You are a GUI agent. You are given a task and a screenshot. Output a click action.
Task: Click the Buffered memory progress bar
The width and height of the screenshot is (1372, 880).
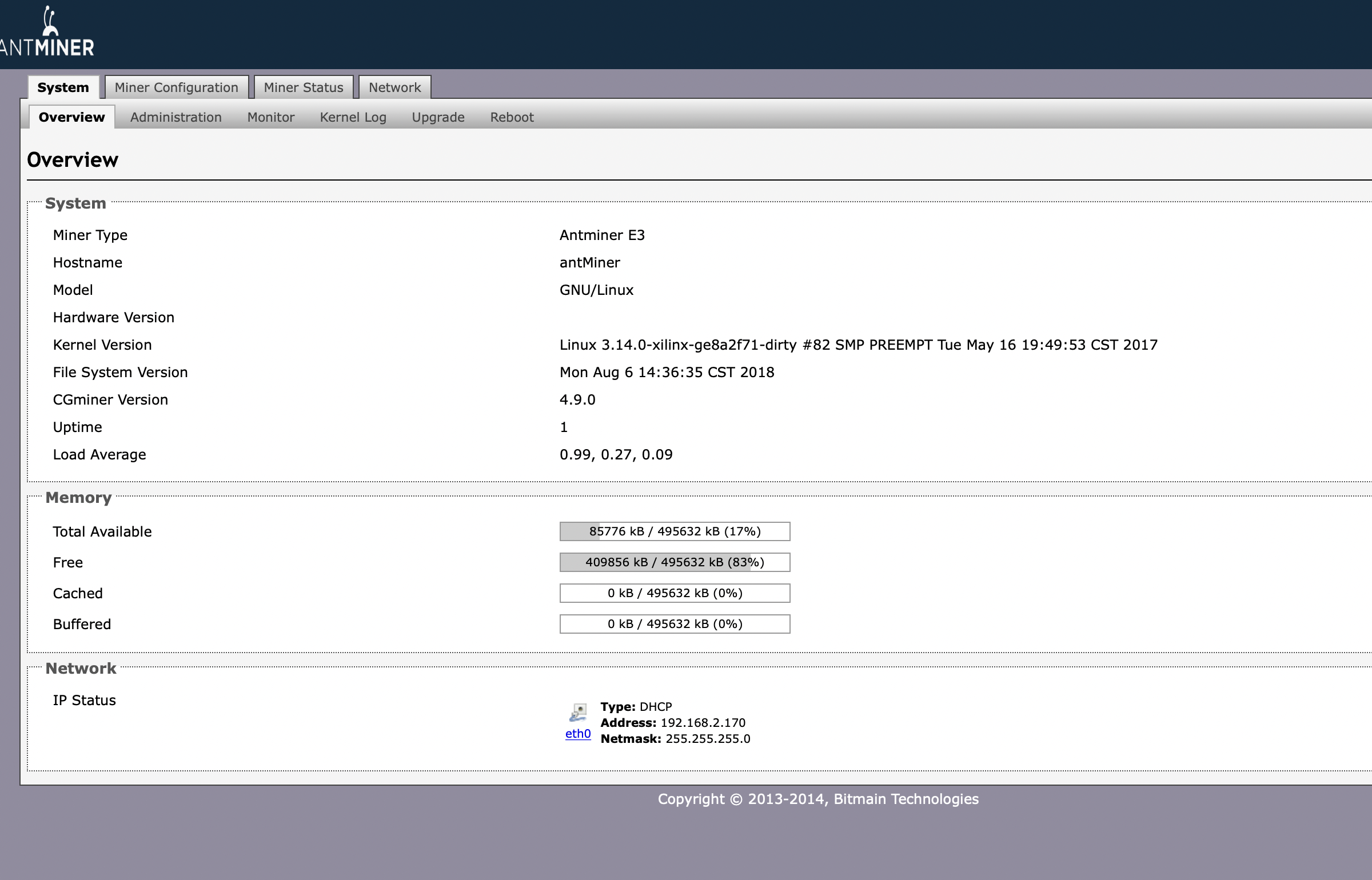[x=675, y=624]
